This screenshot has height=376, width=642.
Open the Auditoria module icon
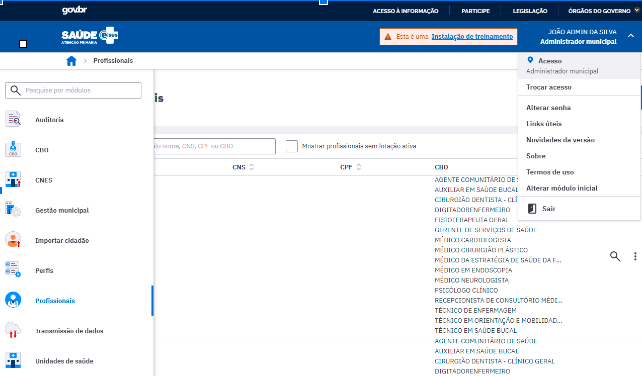click(x=13, y=119)
